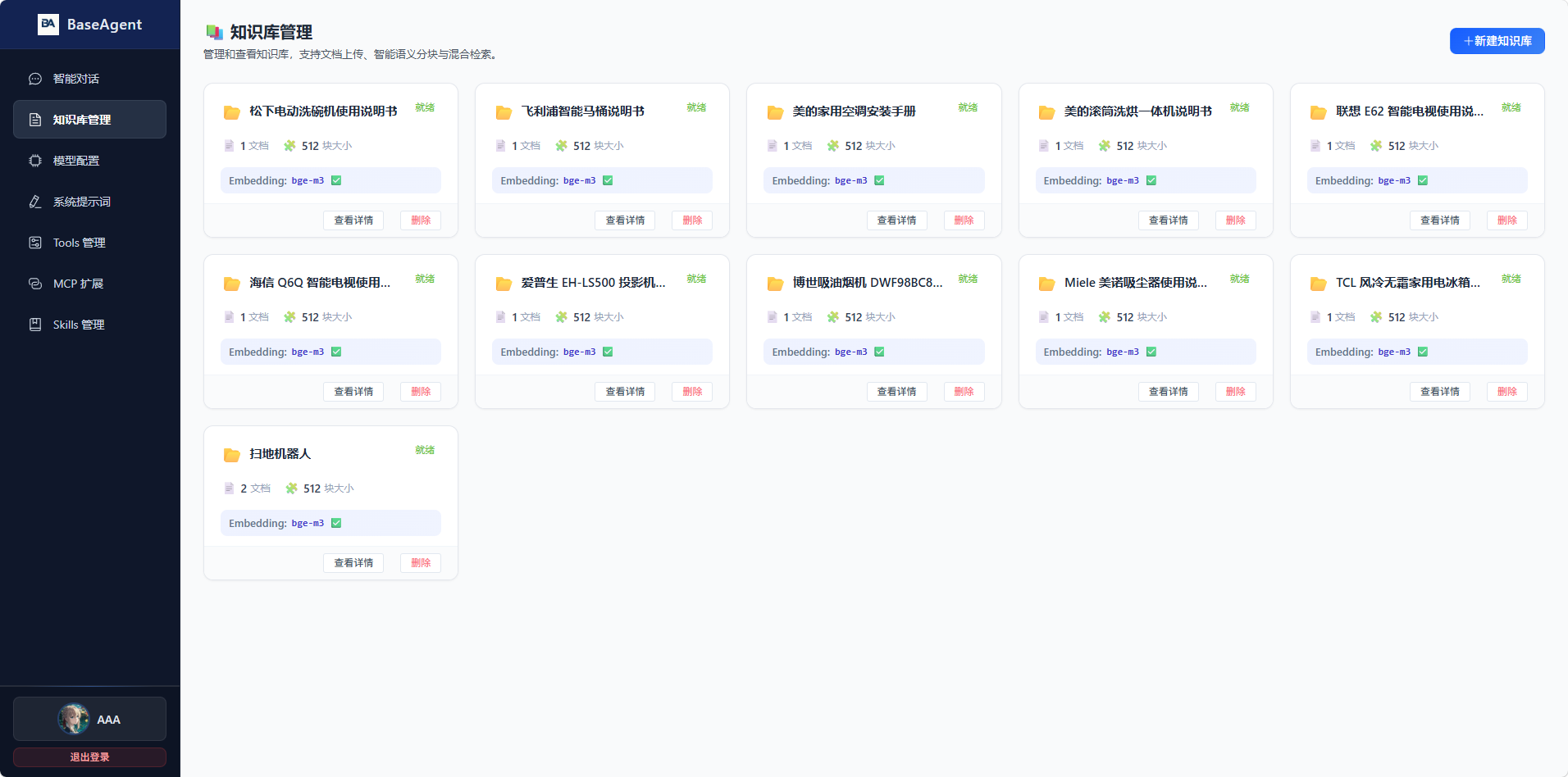The width and height of the screenshot is (1568, 777).
Task: Click the books icon beside 知识库管理 heading
Action: (x=215, y=32)
